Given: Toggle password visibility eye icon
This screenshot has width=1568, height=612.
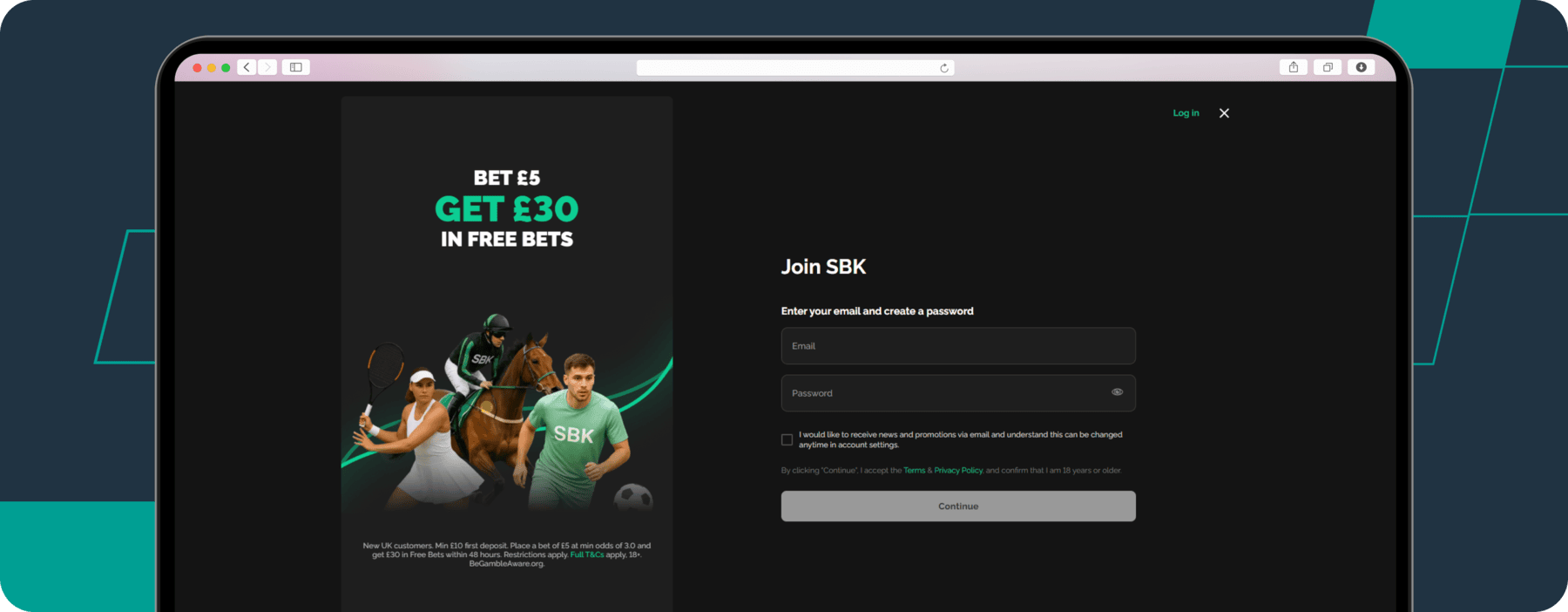Looking at the screenshot, I should pos(1117,392).
